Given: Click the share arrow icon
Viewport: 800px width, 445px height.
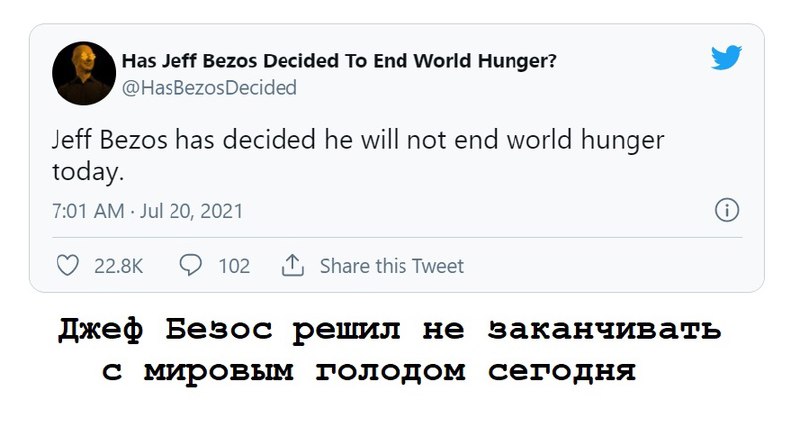Looking at the screenshot, I should point(292,266).
